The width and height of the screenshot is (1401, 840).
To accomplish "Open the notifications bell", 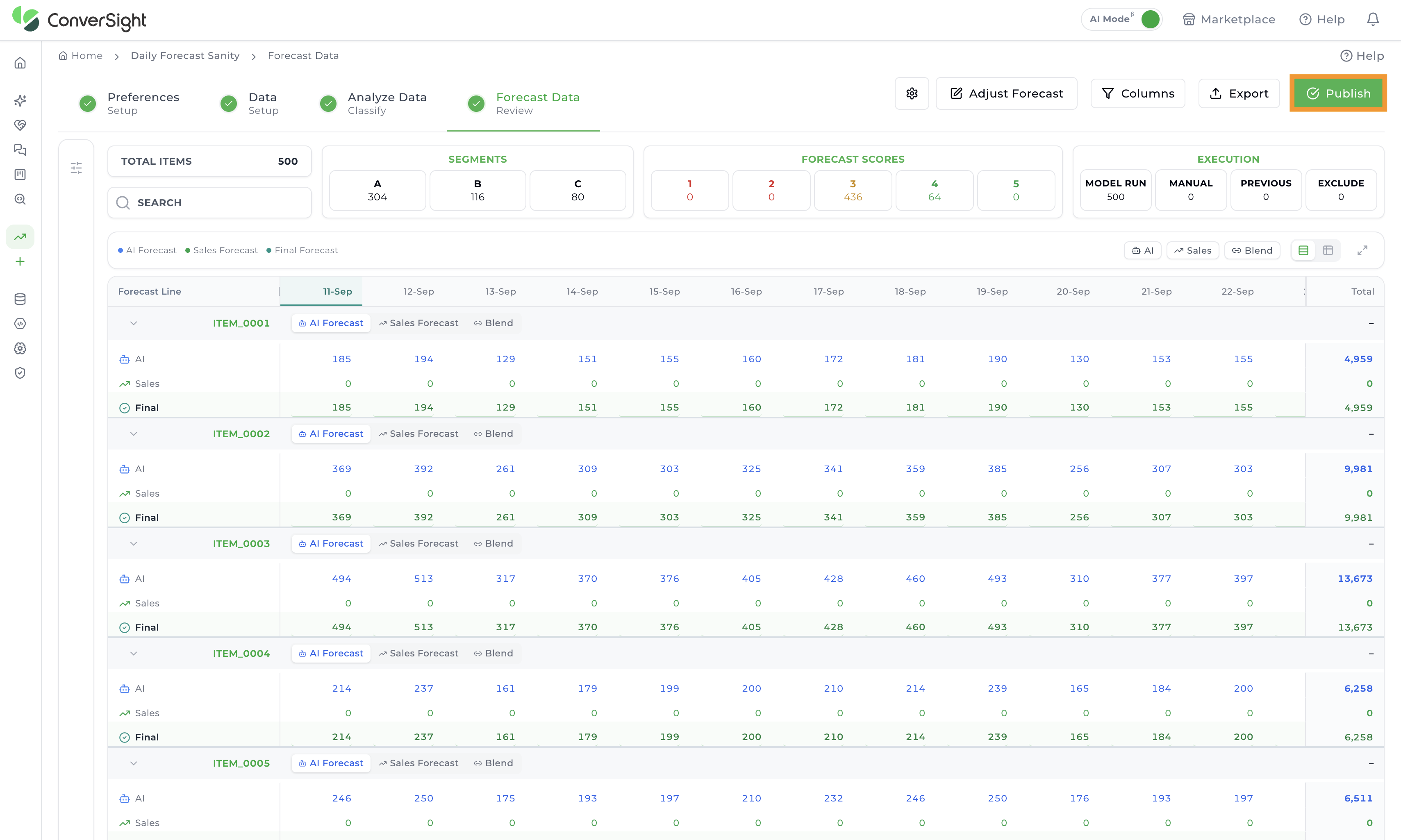I will tap(1373, 20).
